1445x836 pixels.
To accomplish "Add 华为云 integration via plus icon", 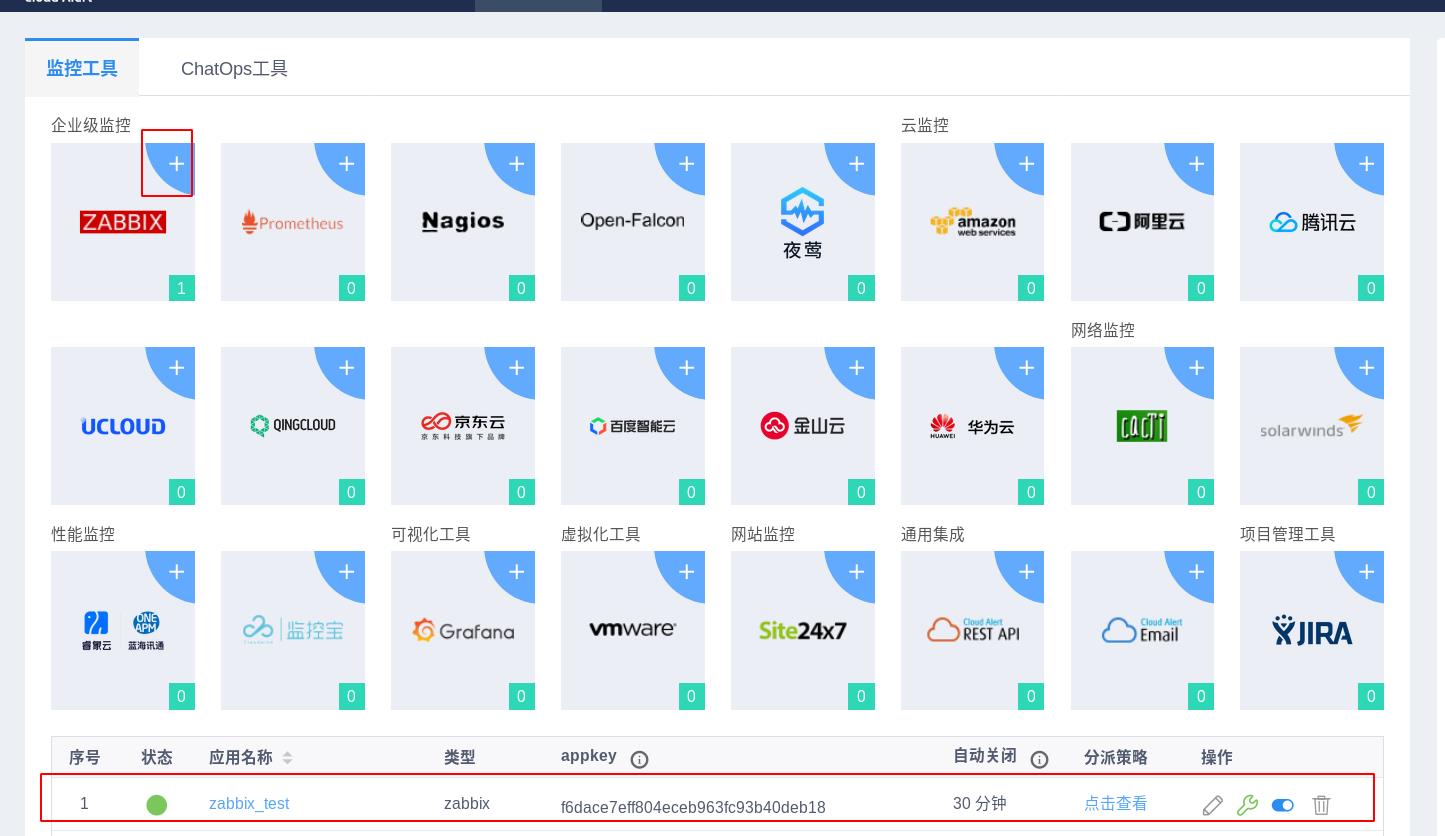I will (x=1027, y=367).
